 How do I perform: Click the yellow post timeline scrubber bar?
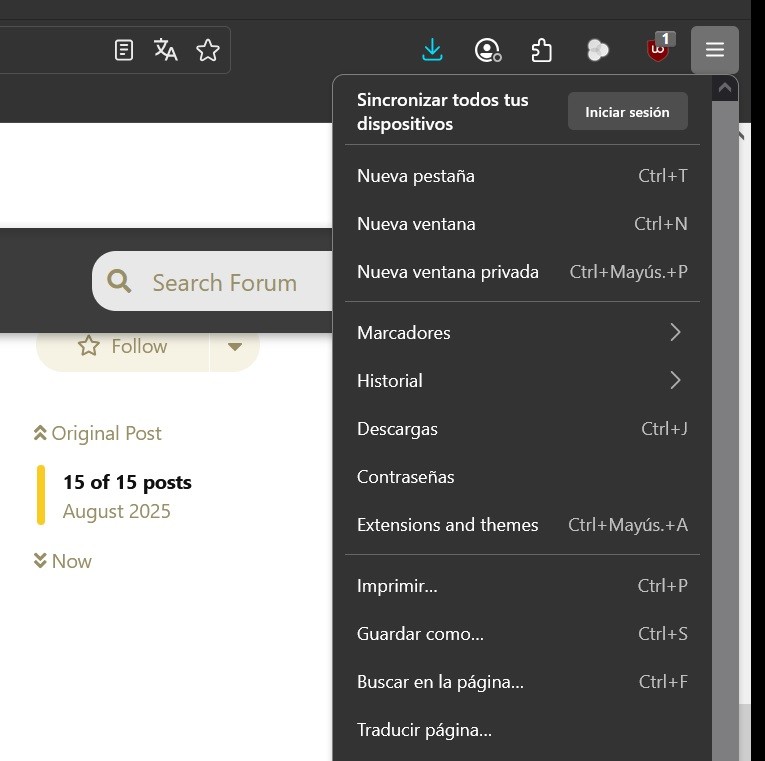(x=41, y=495)
